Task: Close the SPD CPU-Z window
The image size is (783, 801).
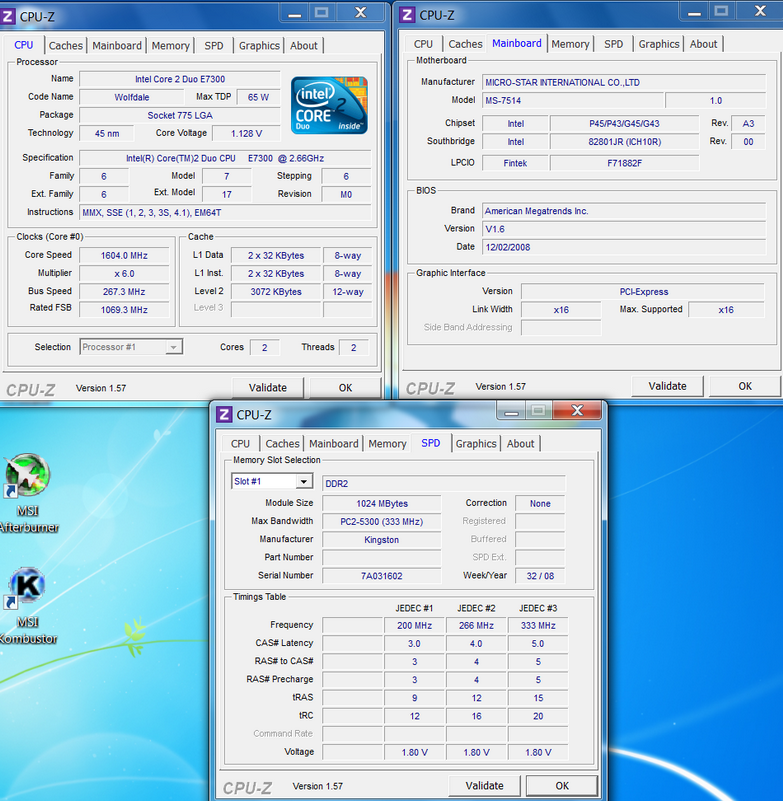Action: pos(578,410)
